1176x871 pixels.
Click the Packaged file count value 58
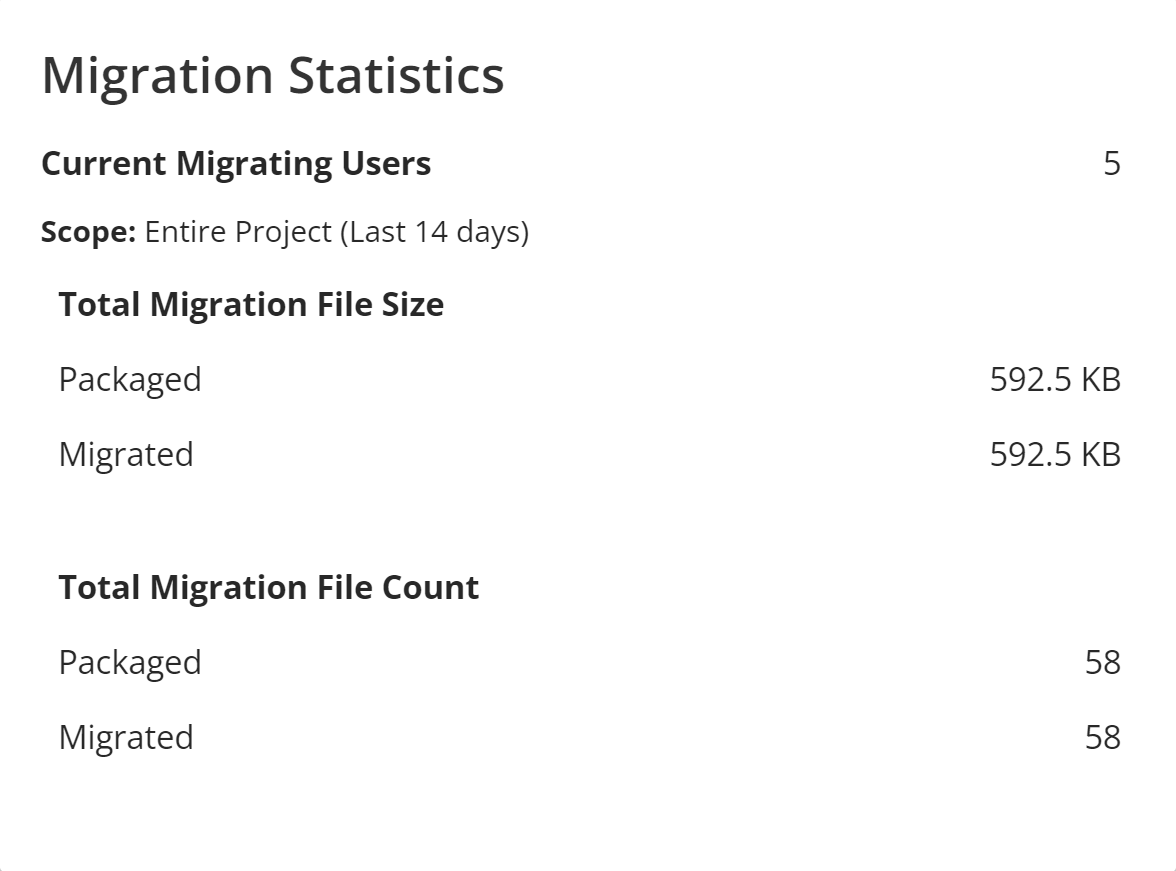pyautogui.click(x=1102, y=663)
